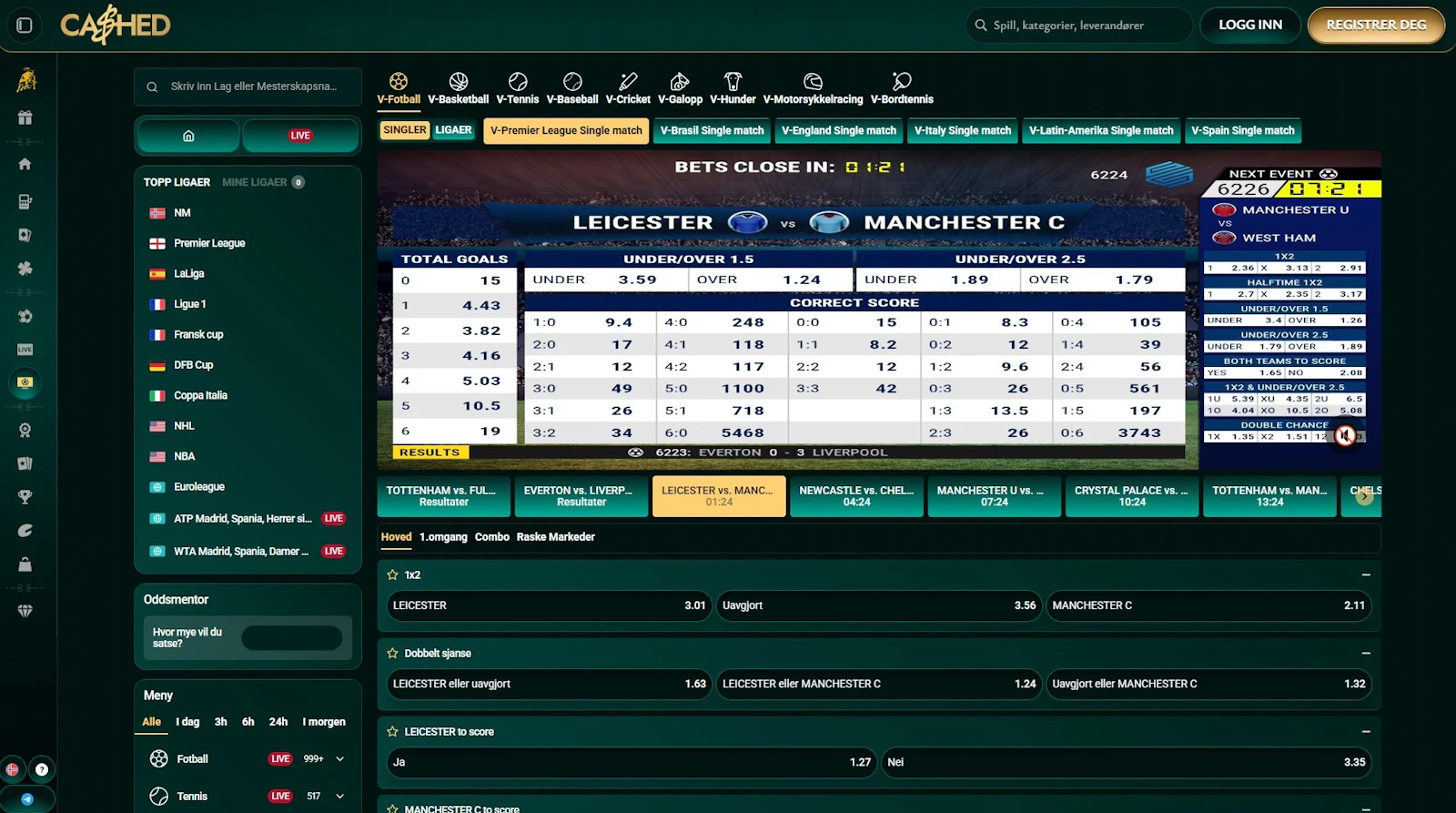1456x813 pixels.
Task: Select the V-Motorsykkelracing icon
Action: pos(813,89)
